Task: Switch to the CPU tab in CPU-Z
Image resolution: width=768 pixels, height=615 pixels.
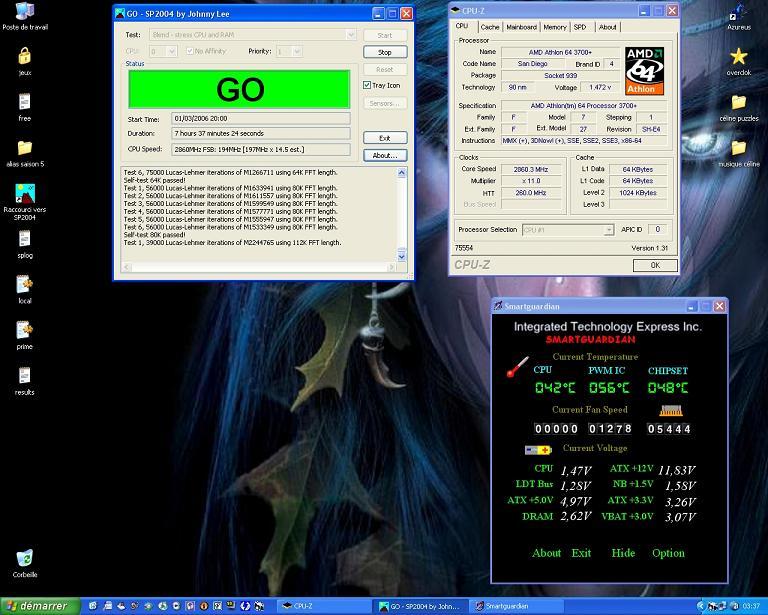Action: pos(462,26)
